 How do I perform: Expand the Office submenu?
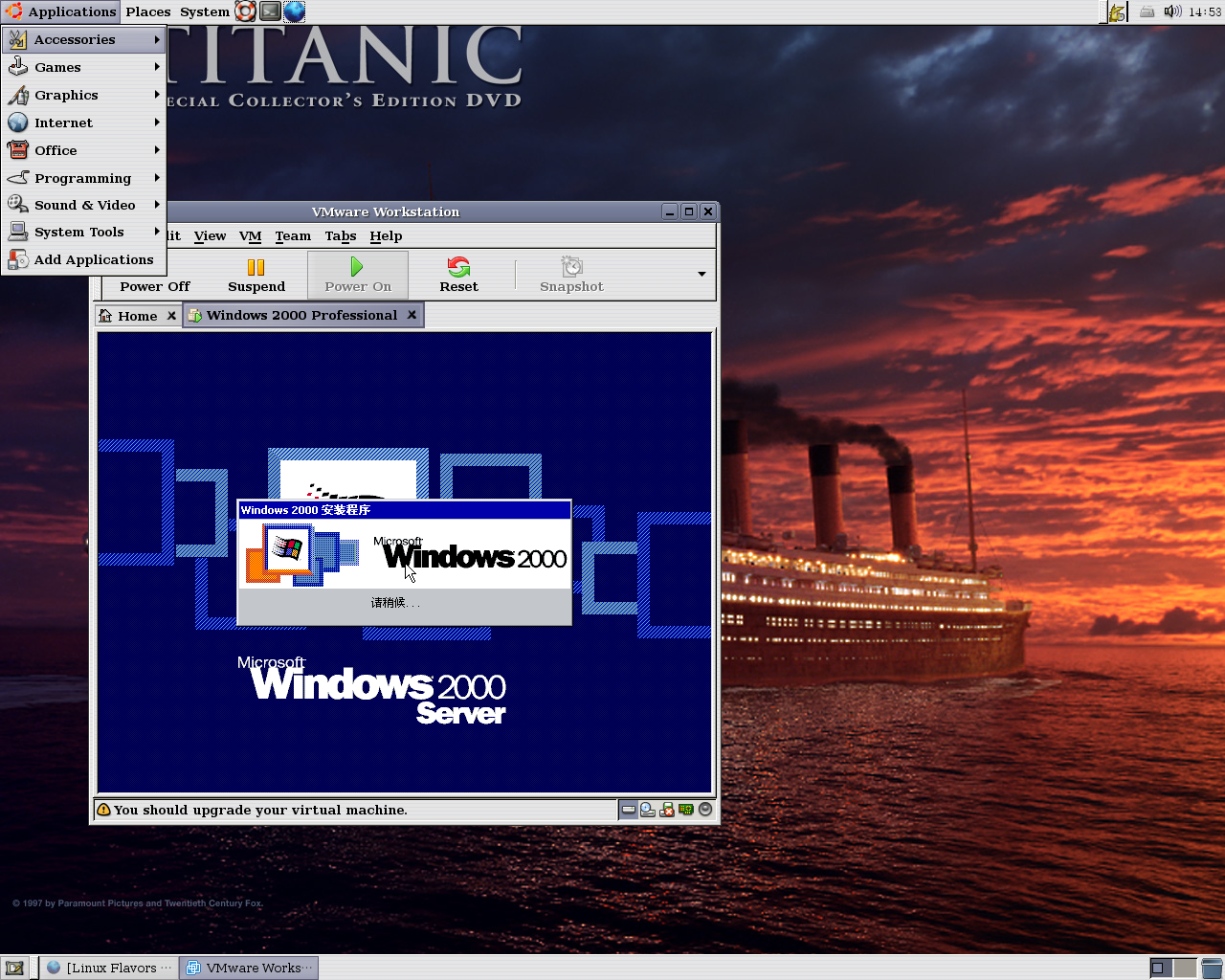coord(84,150)
